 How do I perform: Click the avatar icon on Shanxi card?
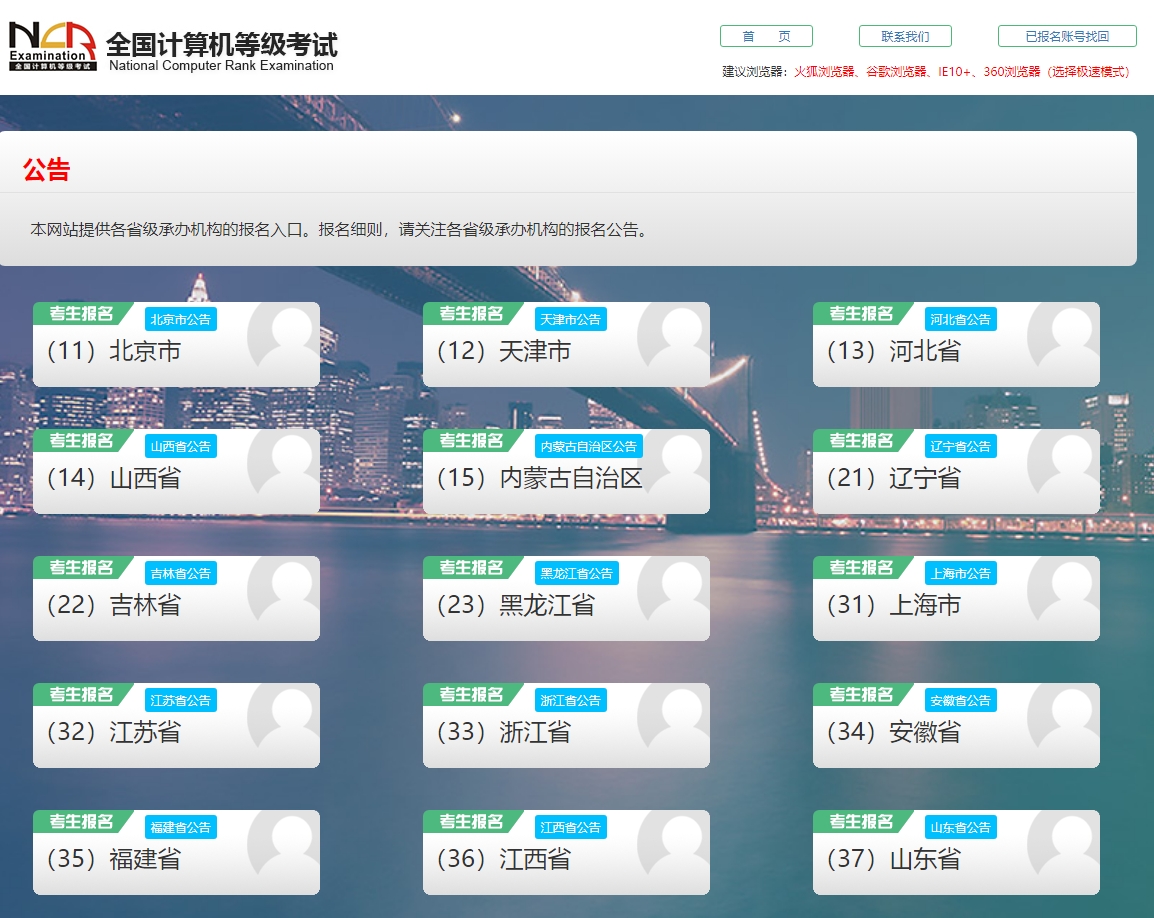coord(283,465)
